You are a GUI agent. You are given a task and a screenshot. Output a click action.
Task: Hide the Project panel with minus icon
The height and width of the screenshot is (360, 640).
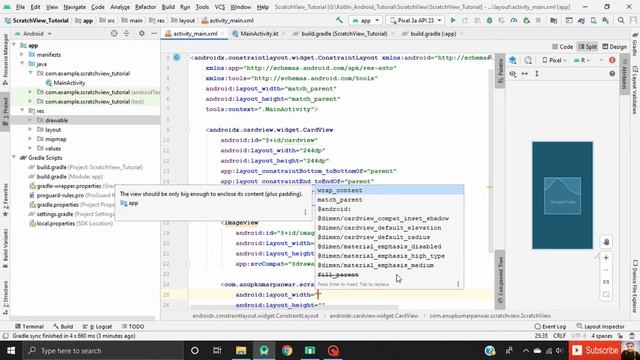(154, 33)
